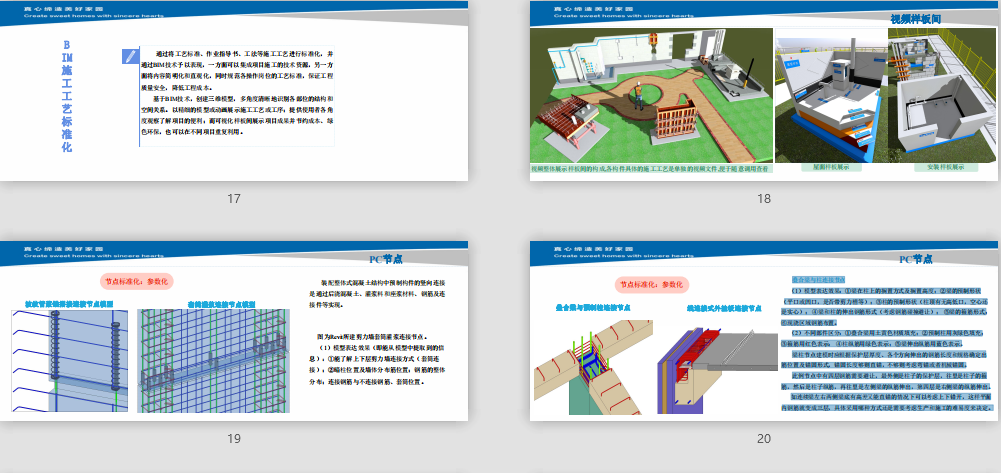Click the pink 节点标准化 badge on slide 19

pos(137,281)
